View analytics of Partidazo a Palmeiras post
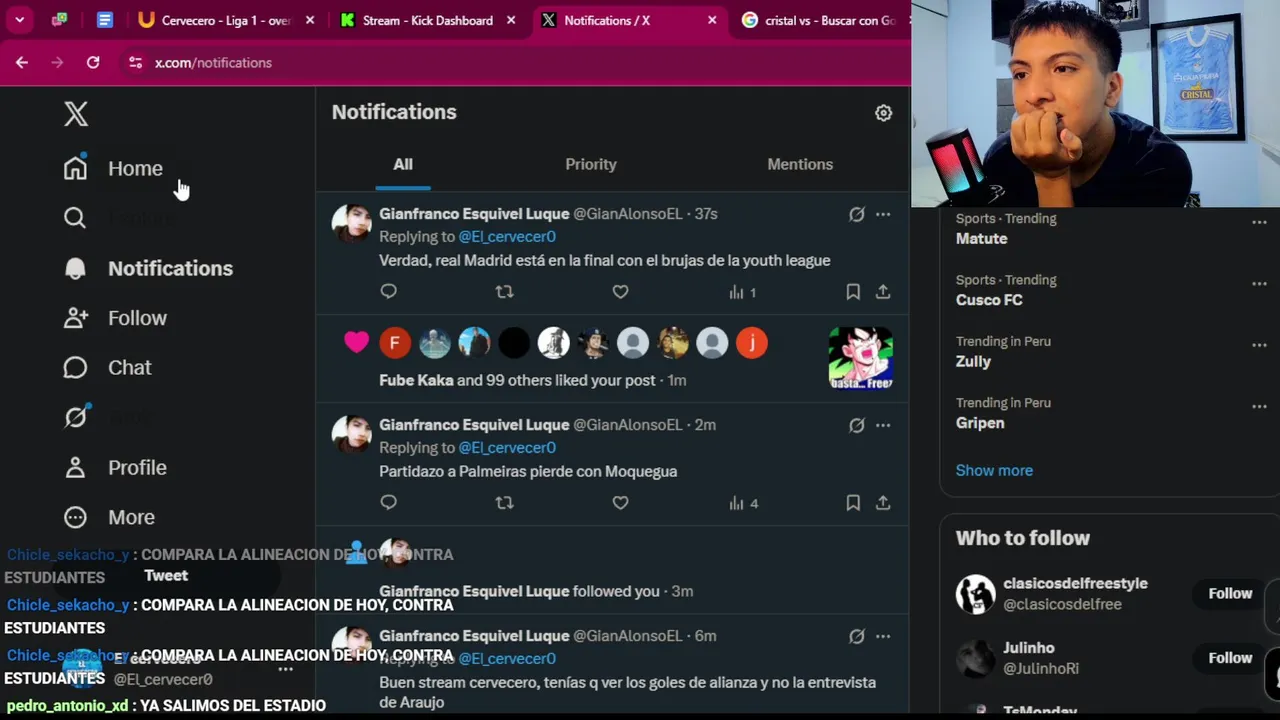This screenshot has height=720, width=1280. tap(743, 503)
